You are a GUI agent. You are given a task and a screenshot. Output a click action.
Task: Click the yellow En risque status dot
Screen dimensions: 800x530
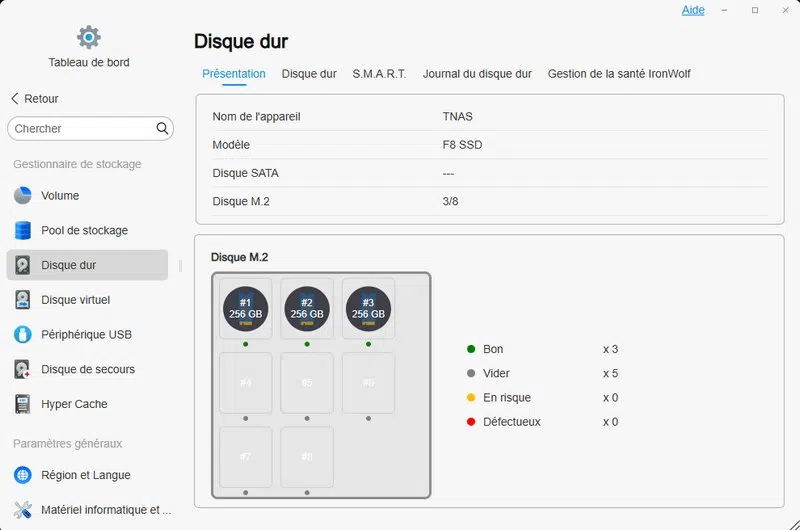pyautogui.click(x=471, y=397)
